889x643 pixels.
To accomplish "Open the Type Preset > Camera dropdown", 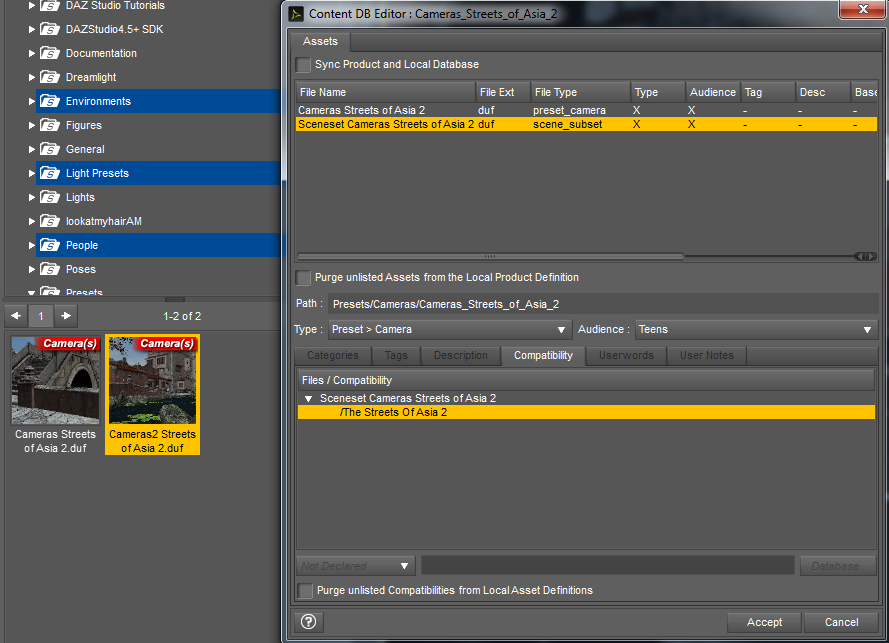I will coord(450,329).
